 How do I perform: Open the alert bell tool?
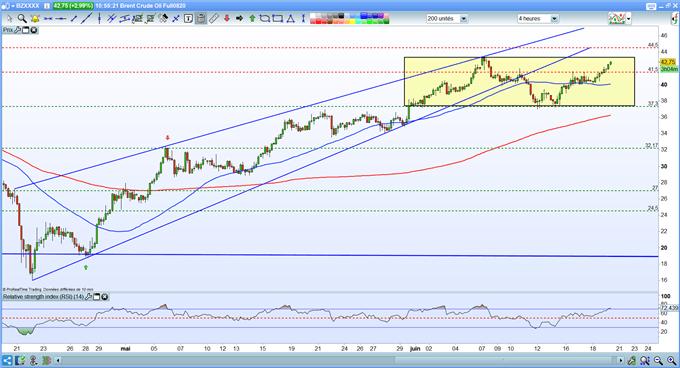click(35, 19)
